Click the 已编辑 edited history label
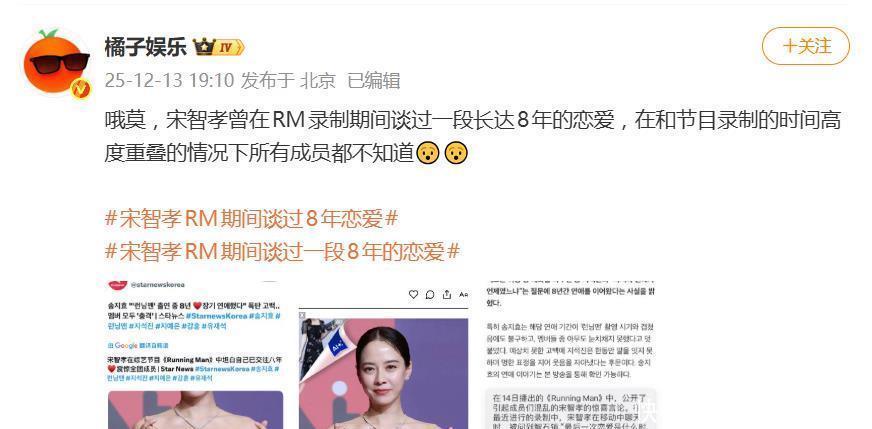 374,81
